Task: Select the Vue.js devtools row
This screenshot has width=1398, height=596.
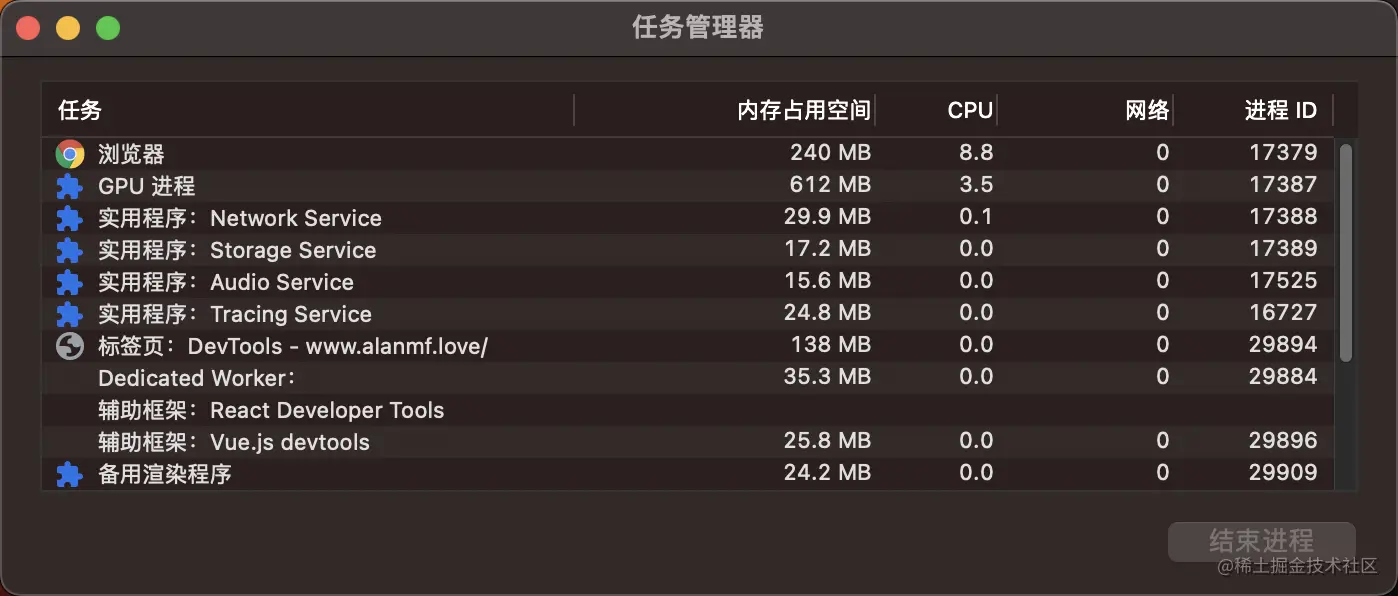Action: [x=234, y=442]
